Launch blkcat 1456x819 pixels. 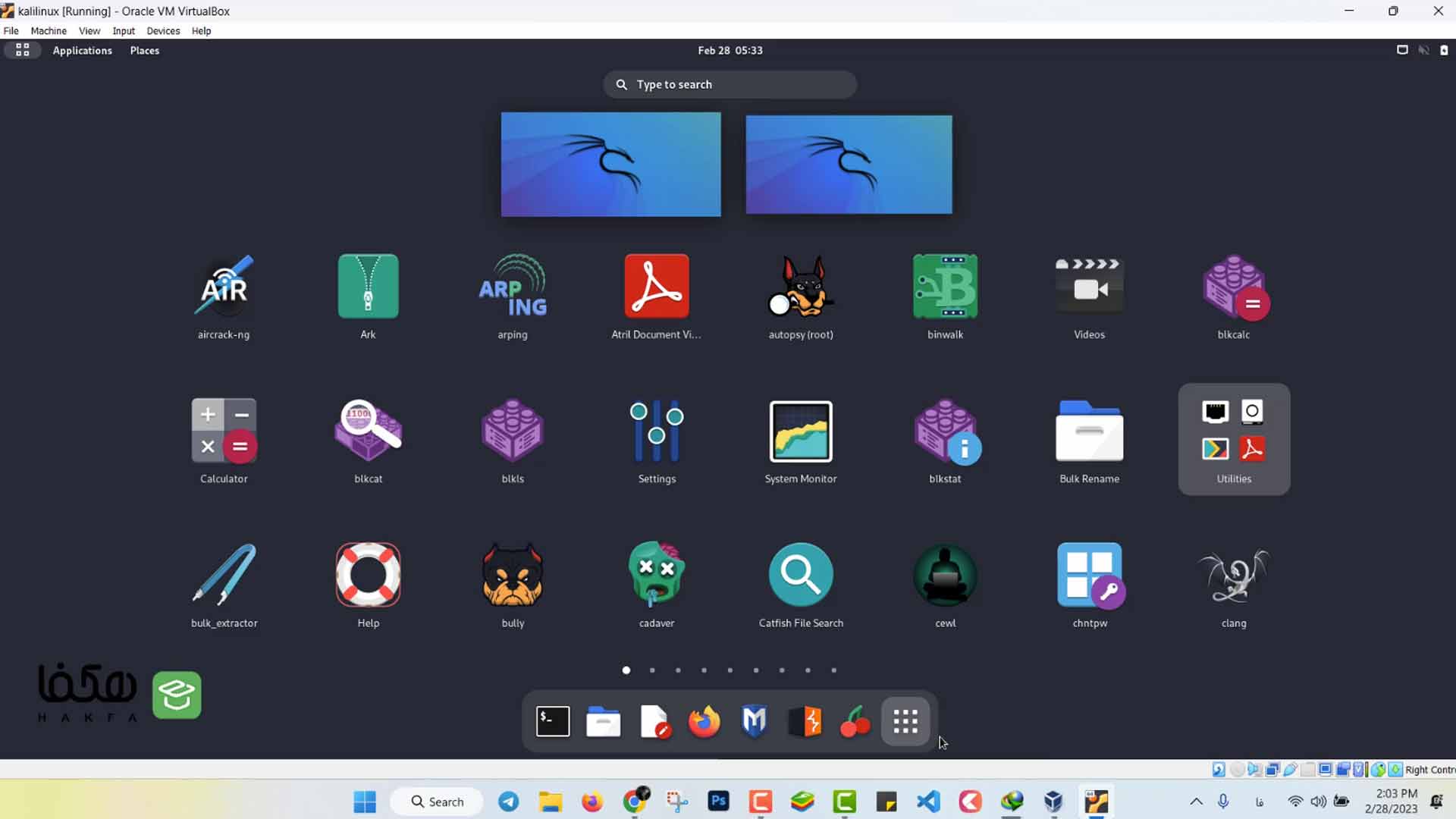368,441
